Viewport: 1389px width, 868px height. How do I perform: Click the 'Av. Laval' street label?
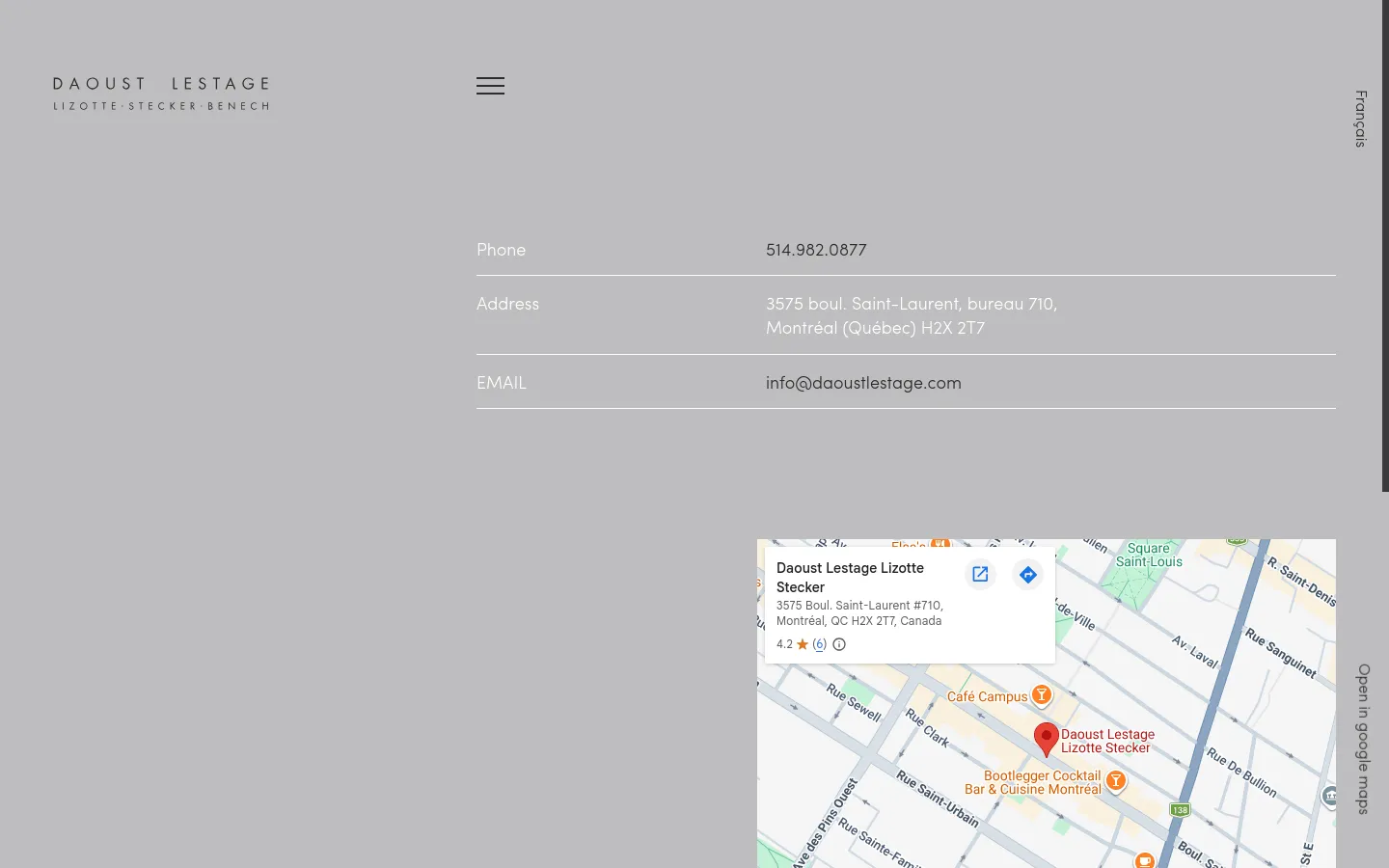[x=1195, y=651]
